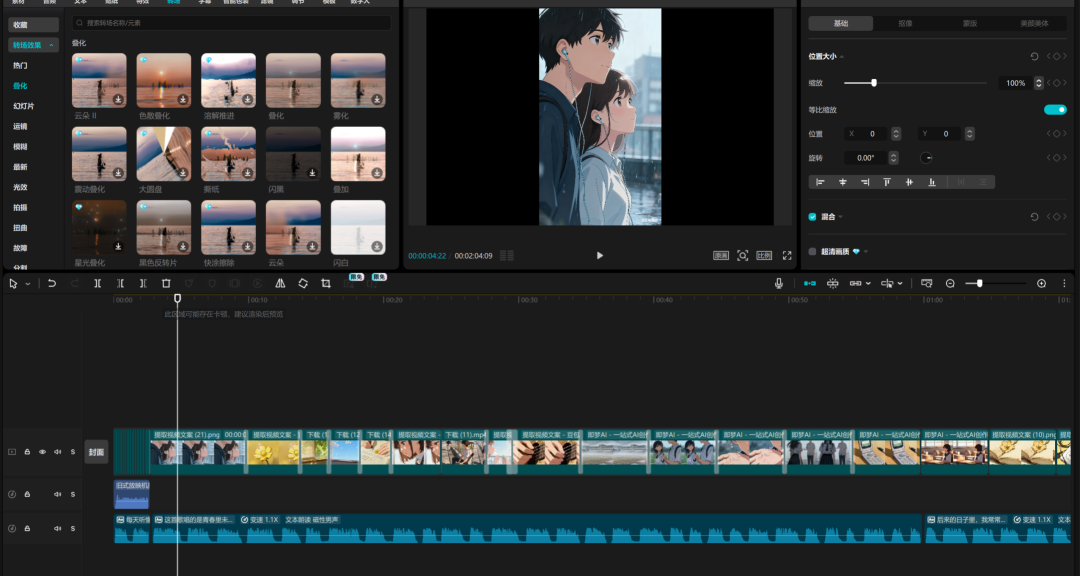
Task: Click the rotate clip icon
Action: pyautogui.click(x=303, y=283)
